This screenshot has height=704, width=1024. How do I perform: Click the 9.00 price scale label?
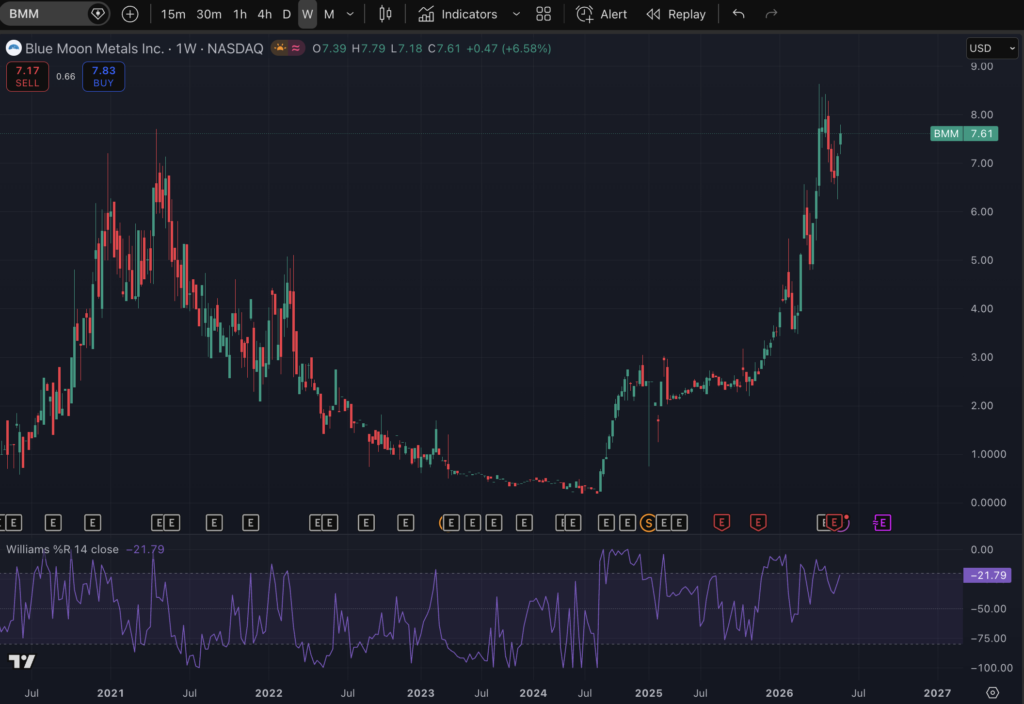pyautogui.click(x=982, y=67)
